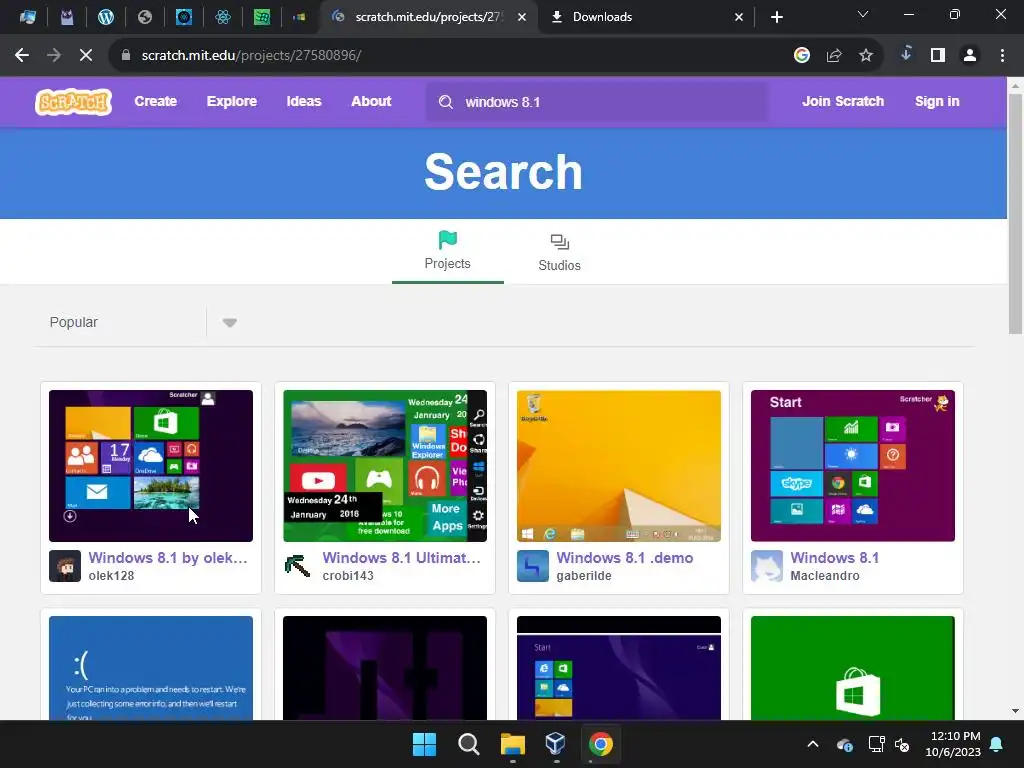Visit author Macleandro's profile

click(824, 576)
